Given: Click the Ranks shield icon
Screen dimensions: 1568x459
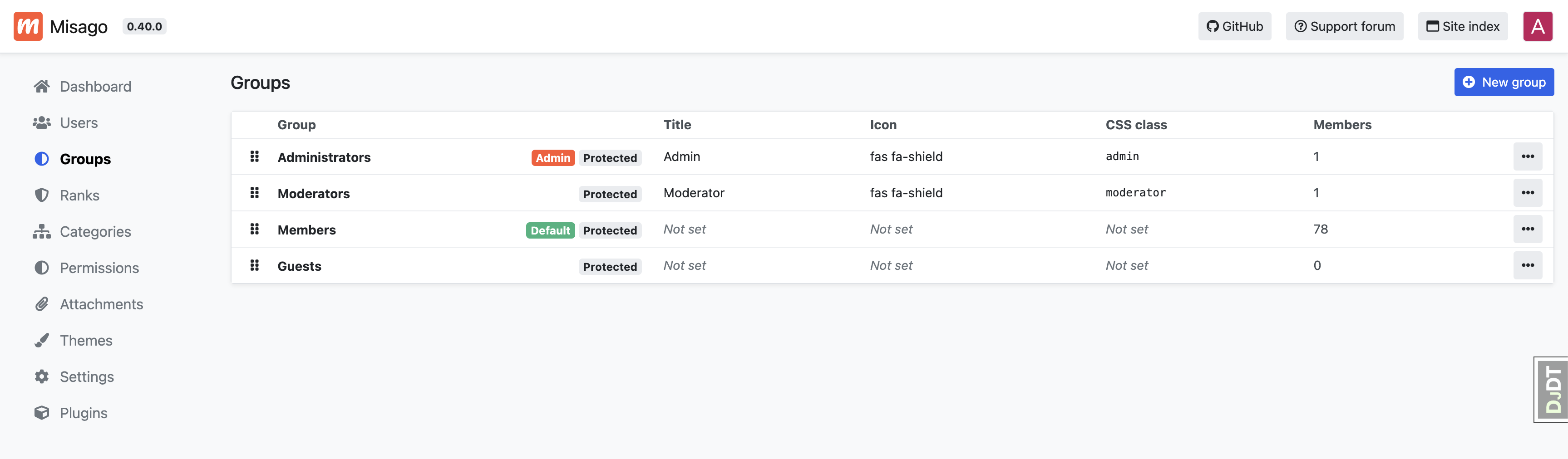Looking at the screenshot, I should [x=41, y=195].
